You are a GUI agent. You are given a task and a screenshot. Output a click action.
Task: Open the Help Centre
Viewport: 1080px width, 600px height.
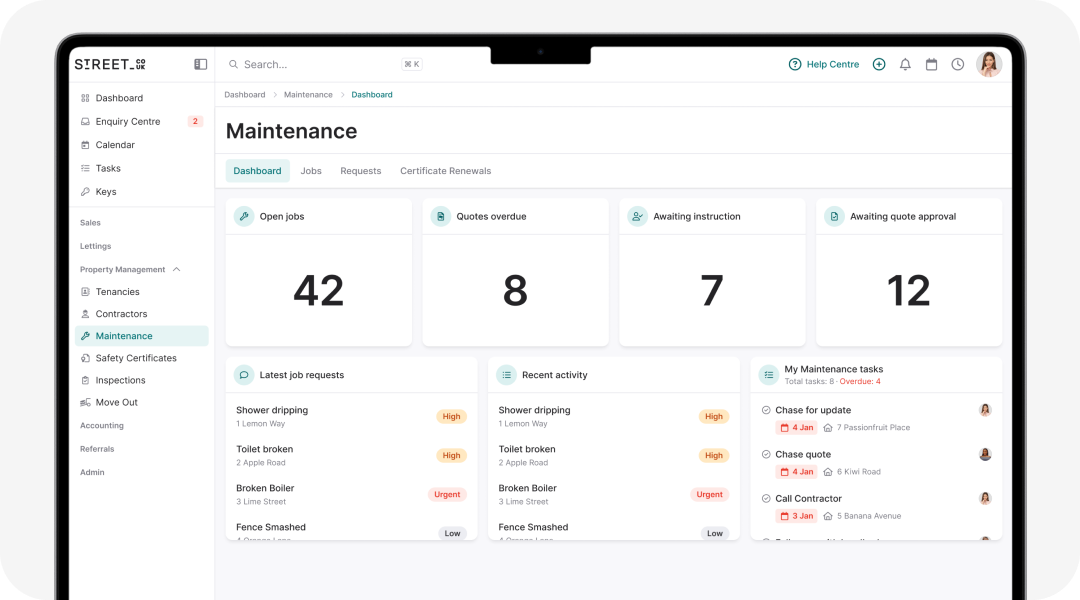coord(824,63)
